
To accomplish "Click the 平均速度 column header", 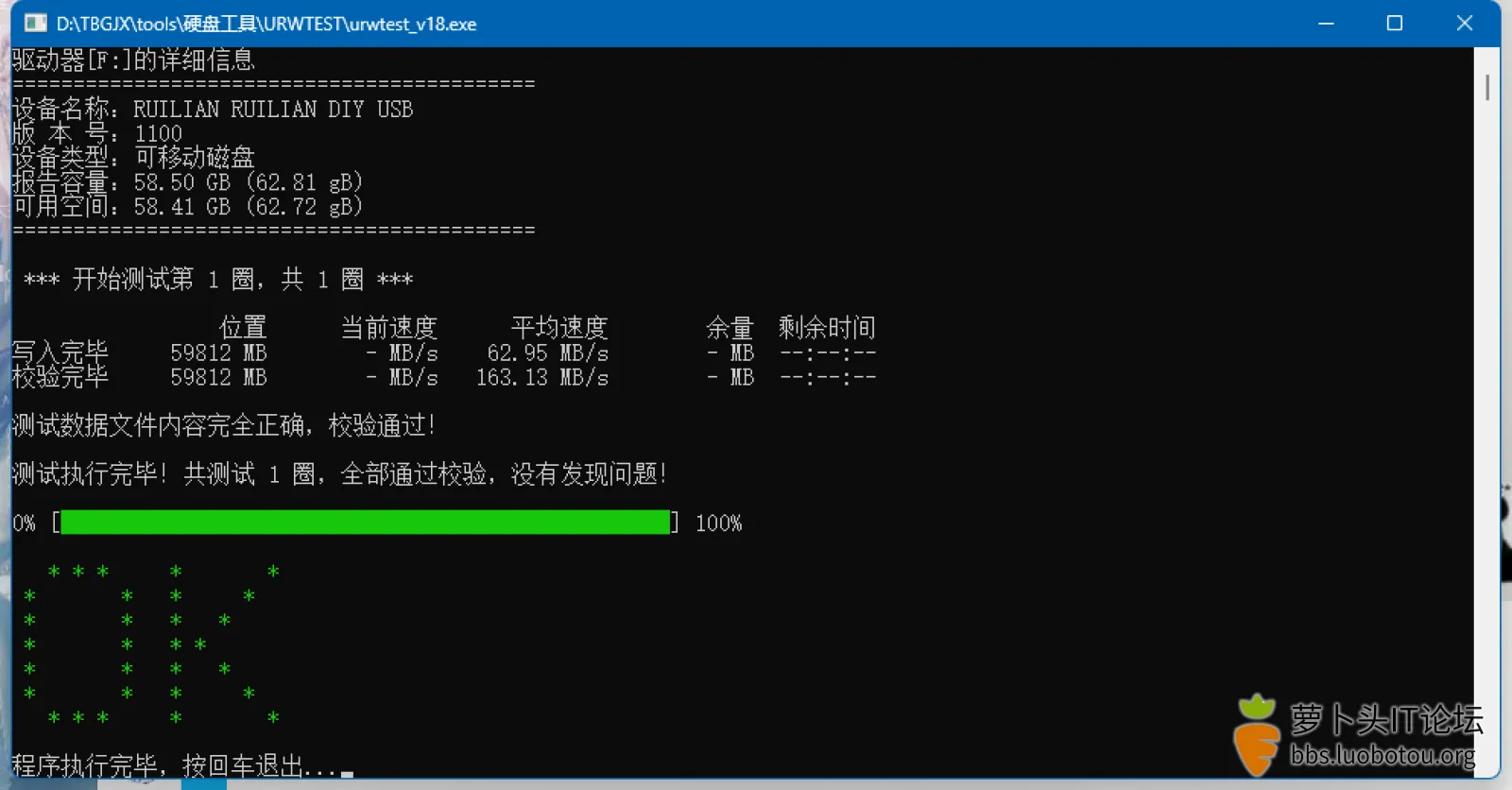I will coord(559,328).
